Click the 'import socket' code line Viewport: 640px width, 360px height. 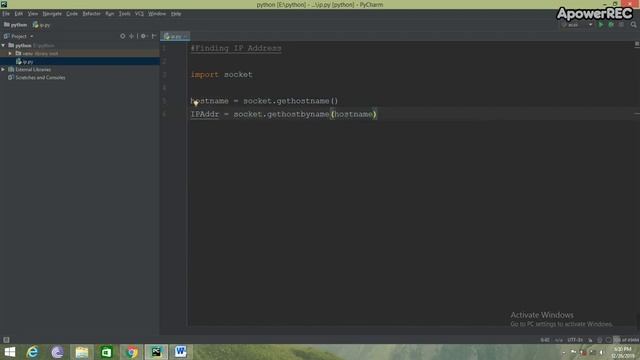pos(222,75)
